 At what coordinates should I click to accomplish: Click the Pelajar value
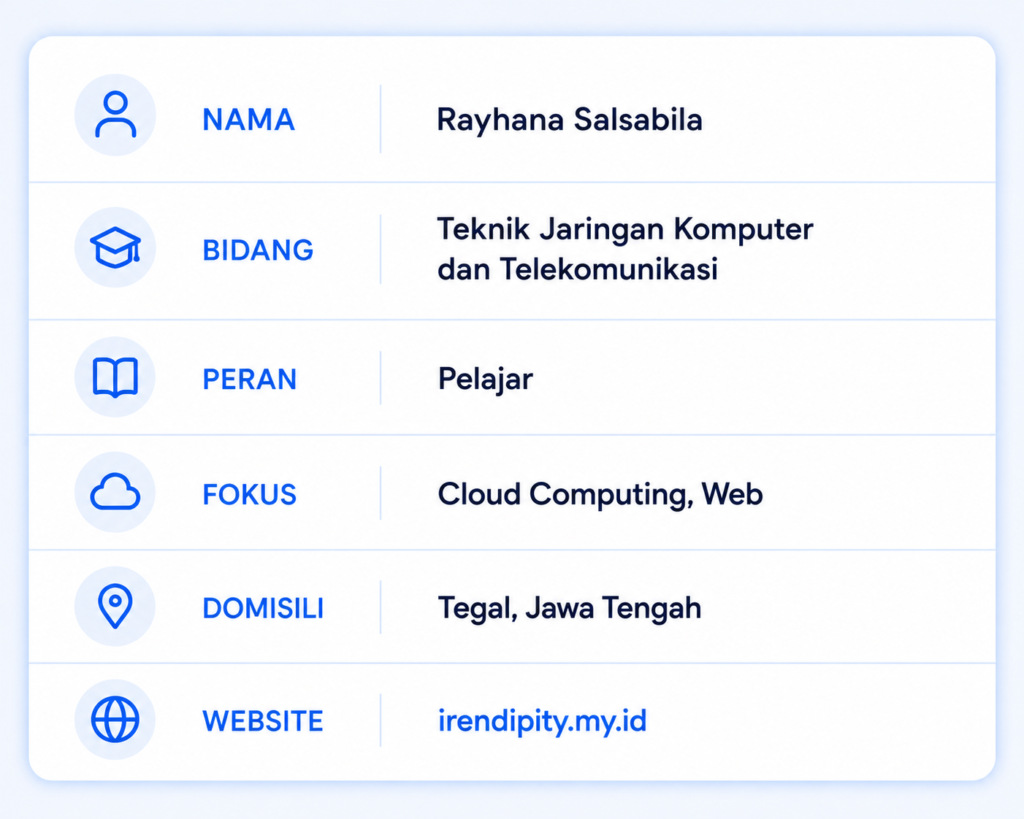click(x=485, y=380)
